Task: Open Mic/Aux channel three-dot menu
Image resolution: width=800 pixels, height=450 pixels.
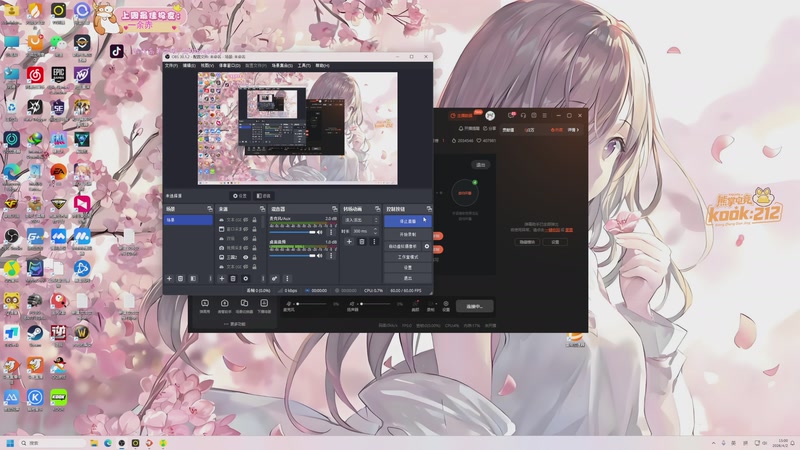Action: 331,232
